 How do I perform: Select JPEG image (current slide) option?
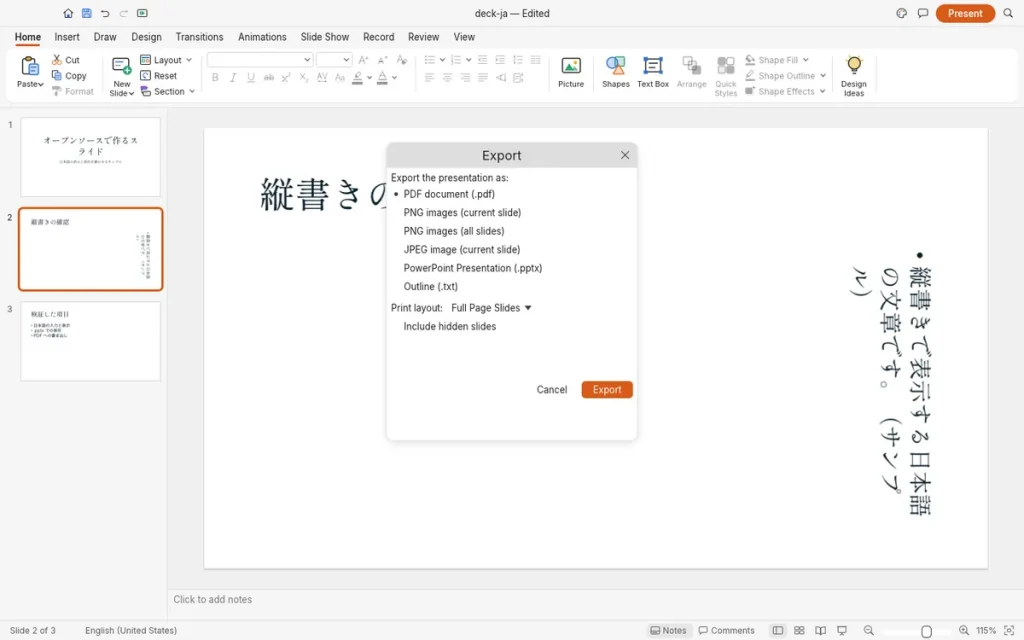pyautogui.click(x=462, y=249)
